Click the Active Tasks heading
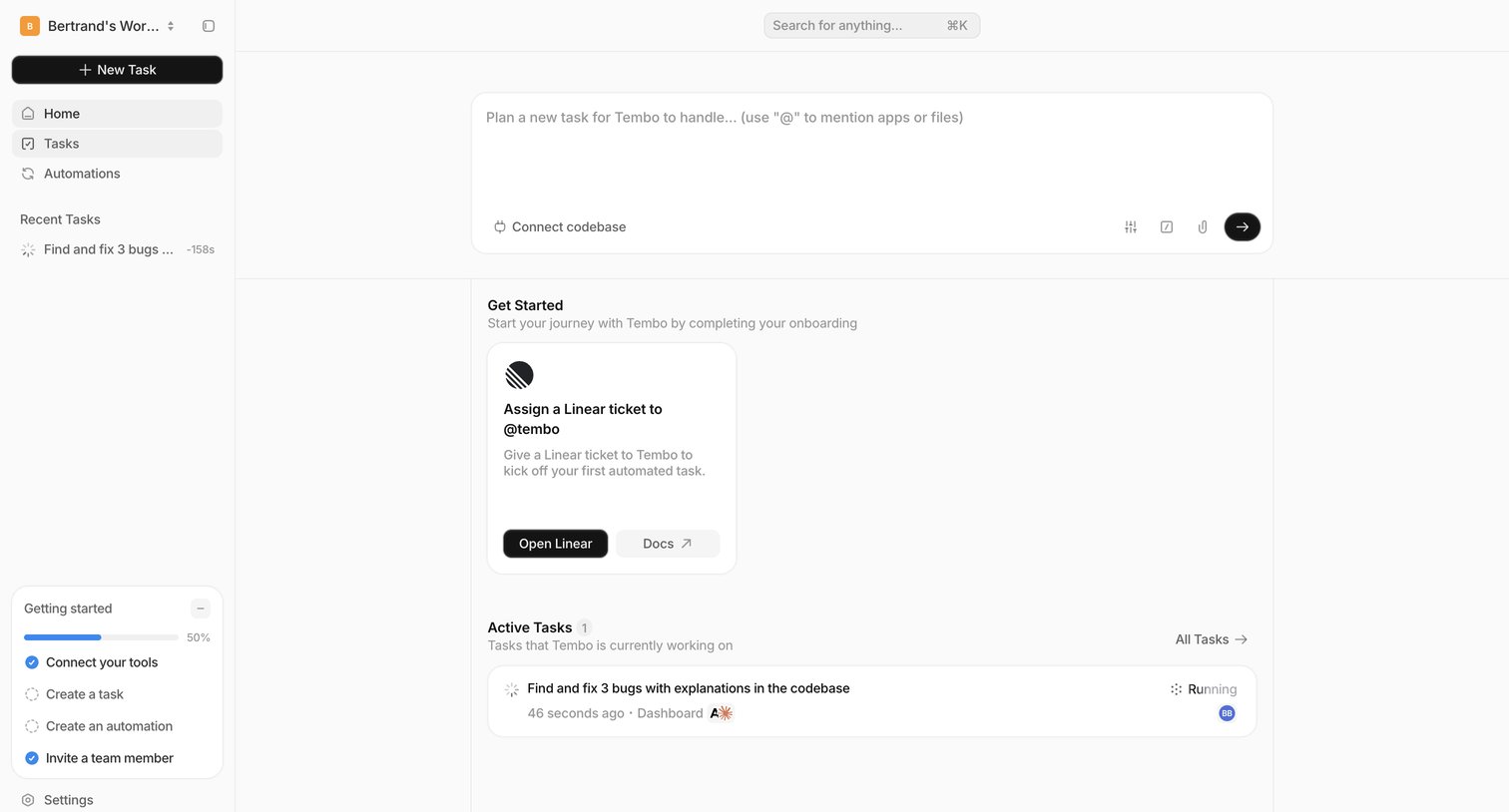The height and width of the screenshot is (812, 1509). (x=530, y=627)
